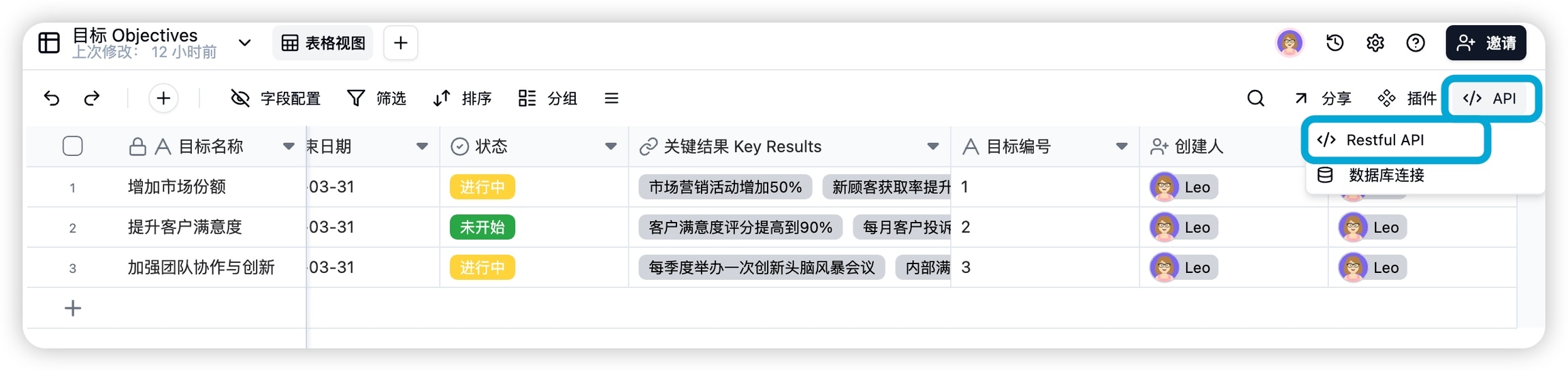Viewport: 1568px width, 371px height.
Task: Open the history clock icon
Action: (x=1335, y=43)
